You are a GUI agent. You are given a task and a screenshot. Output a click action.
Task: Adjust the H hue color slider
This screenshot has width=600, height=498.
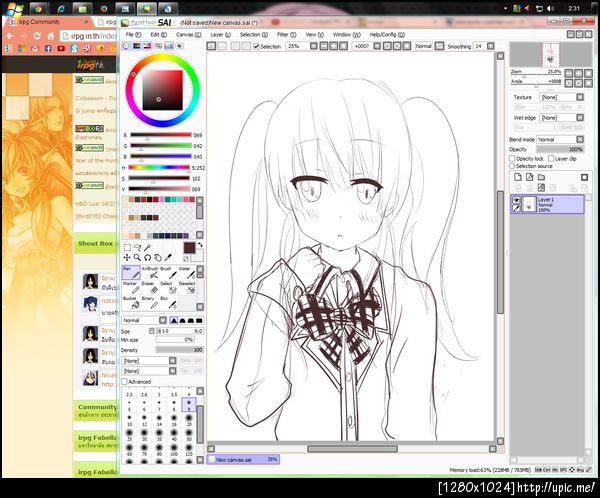159,167
